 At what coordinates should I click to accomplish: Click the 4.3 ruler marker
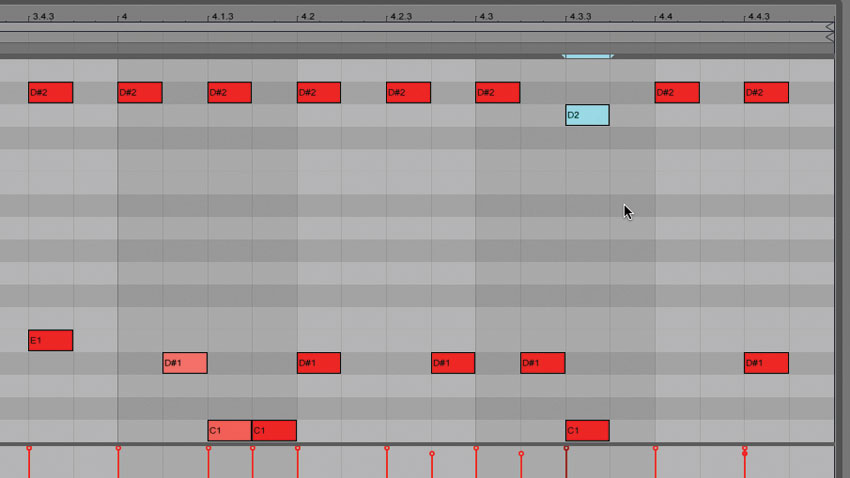[485, 16]
